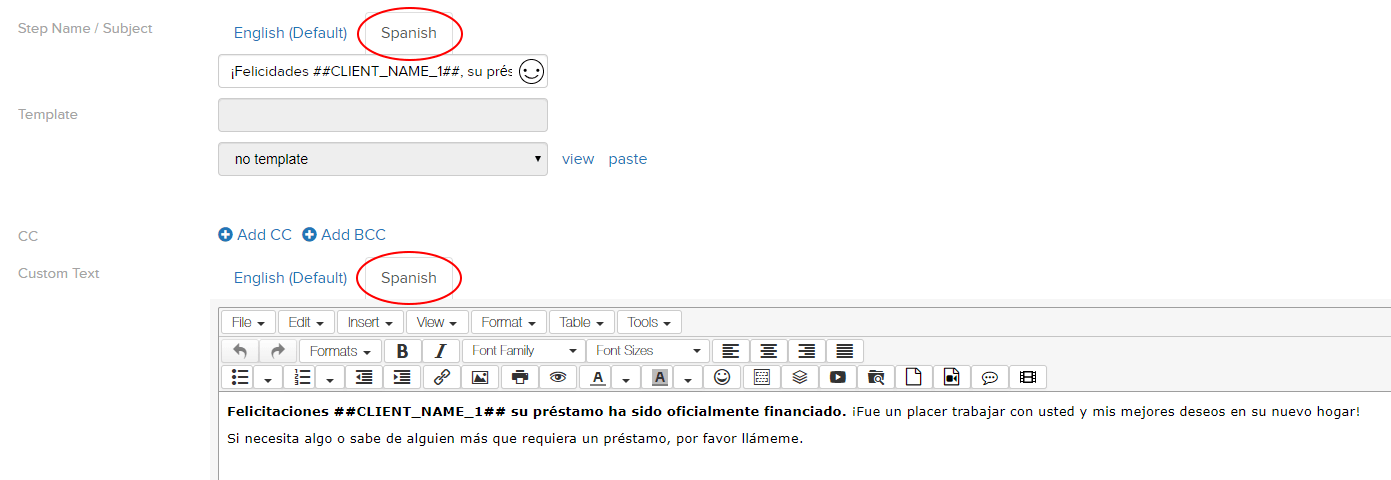The width and height of the screenshot is (1391, 480).
Task: Toggle italic formatting in the editor
Action: tap(440, 351)
